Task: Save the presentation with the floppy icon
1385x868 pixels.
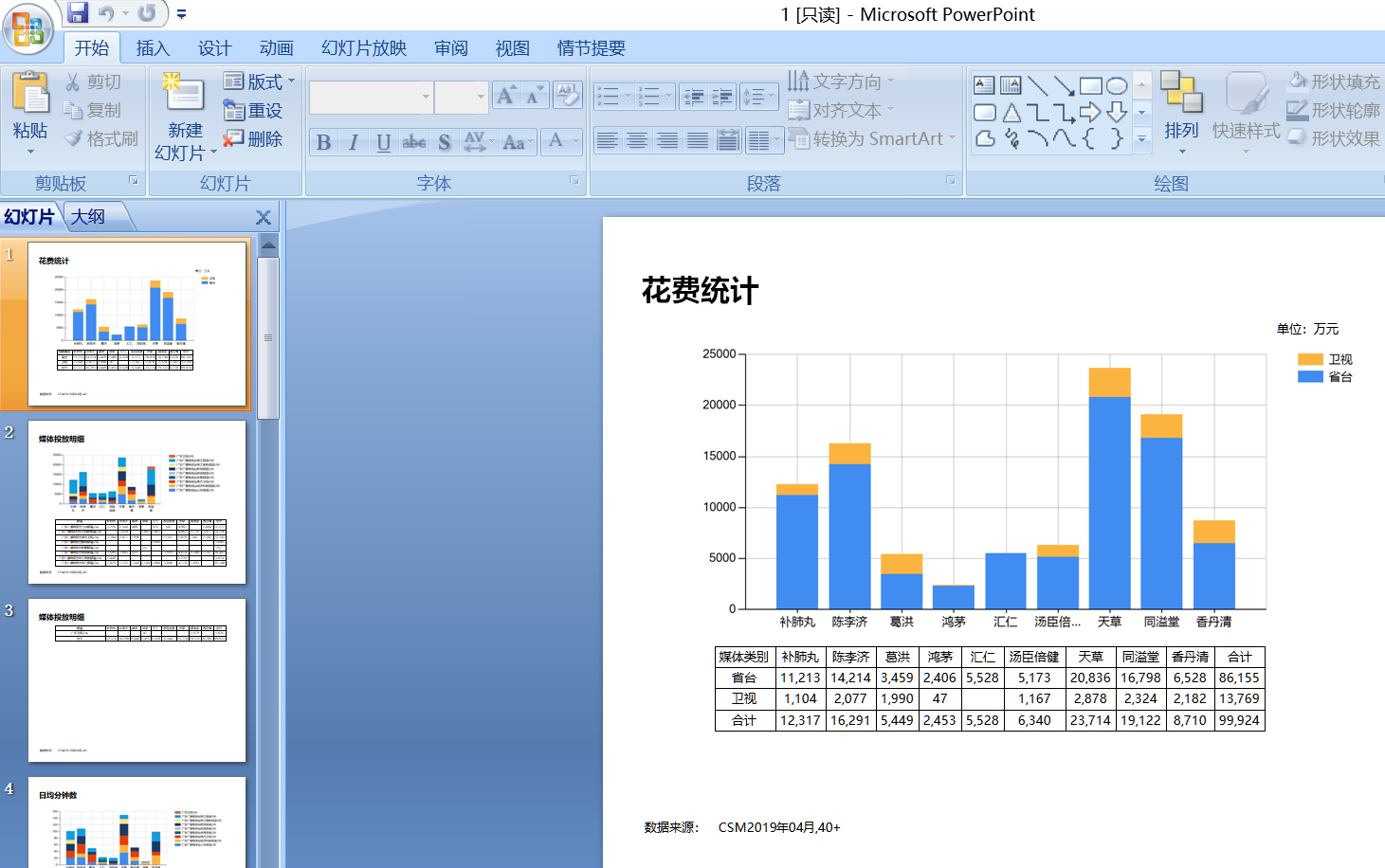Action: 78,13
